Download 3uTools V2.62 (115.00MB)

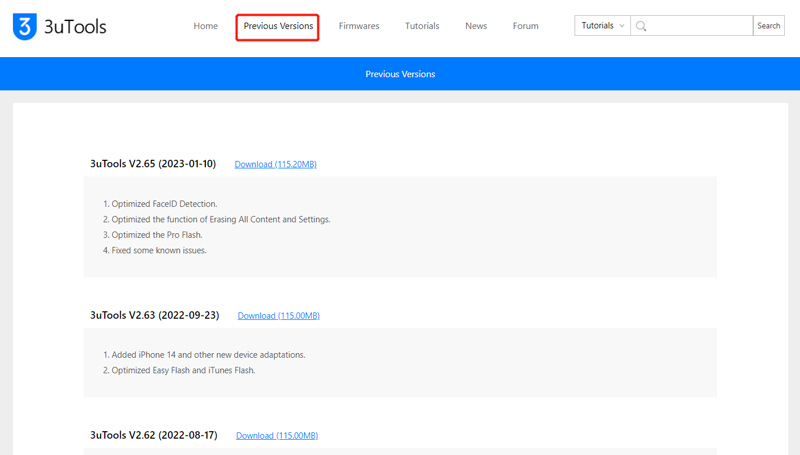[x=277, y=436]
